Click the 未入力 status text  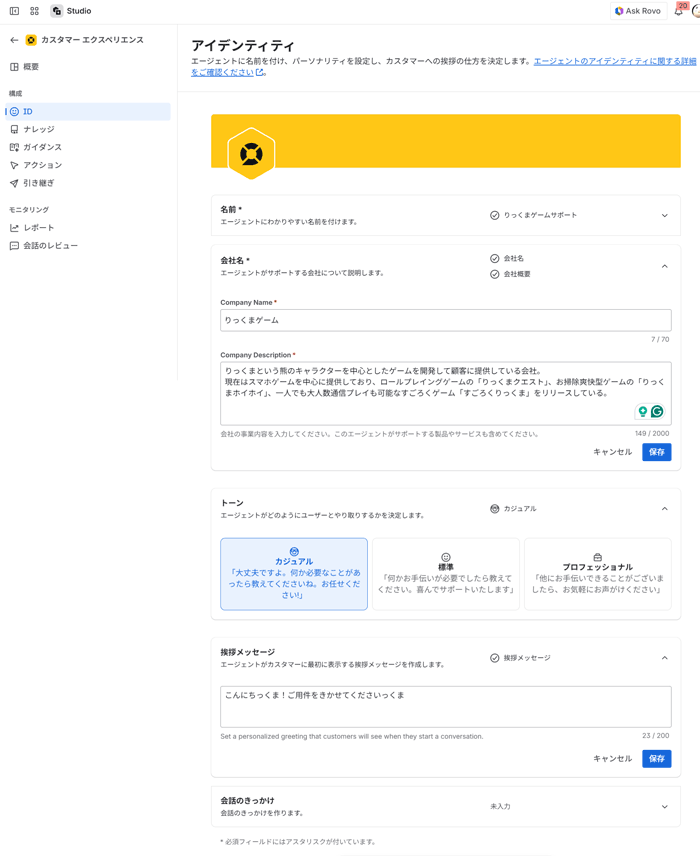click(500, 806)
